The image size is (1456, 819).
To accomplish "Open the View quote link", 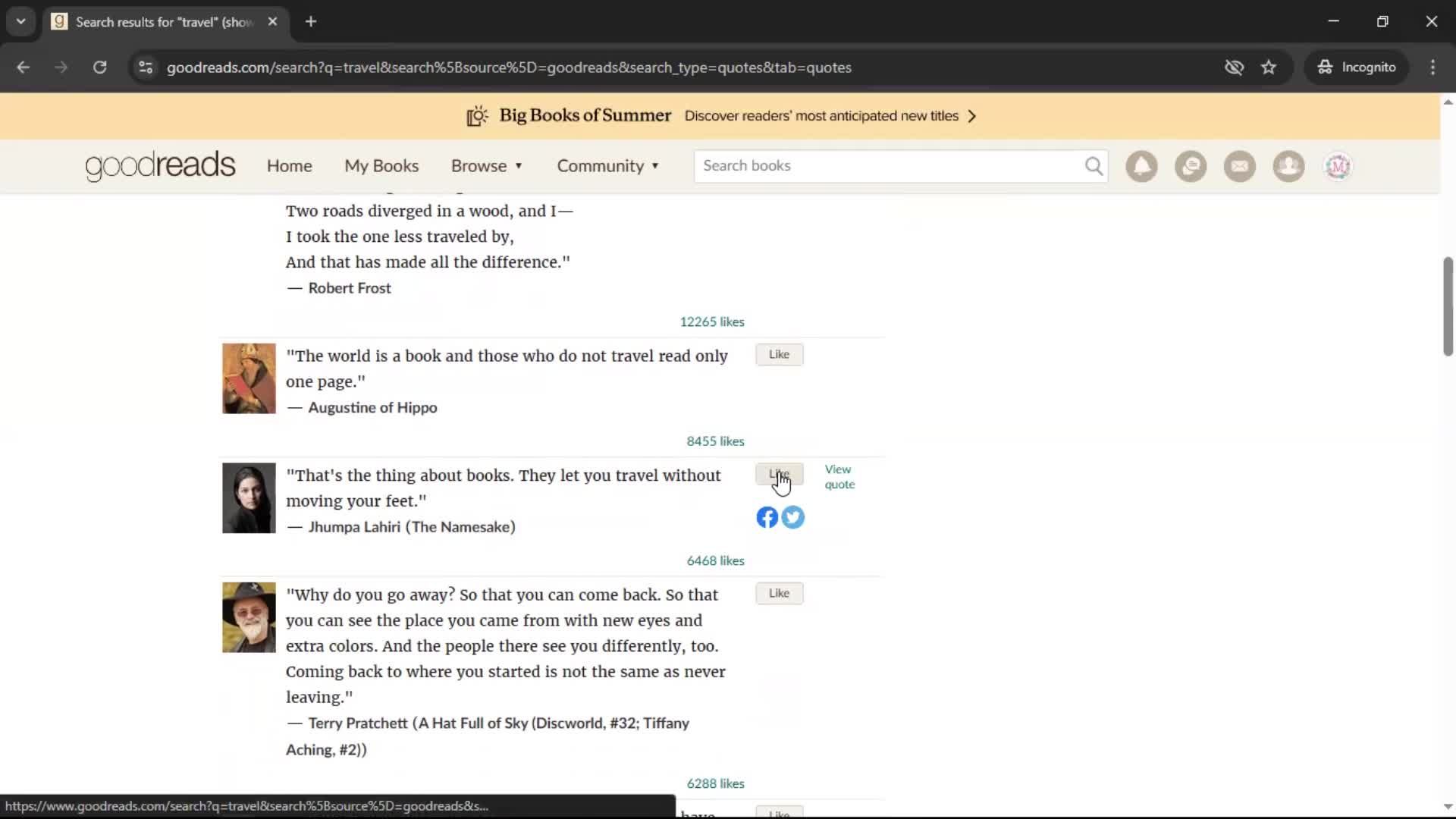I will click(x=839, y=477).
